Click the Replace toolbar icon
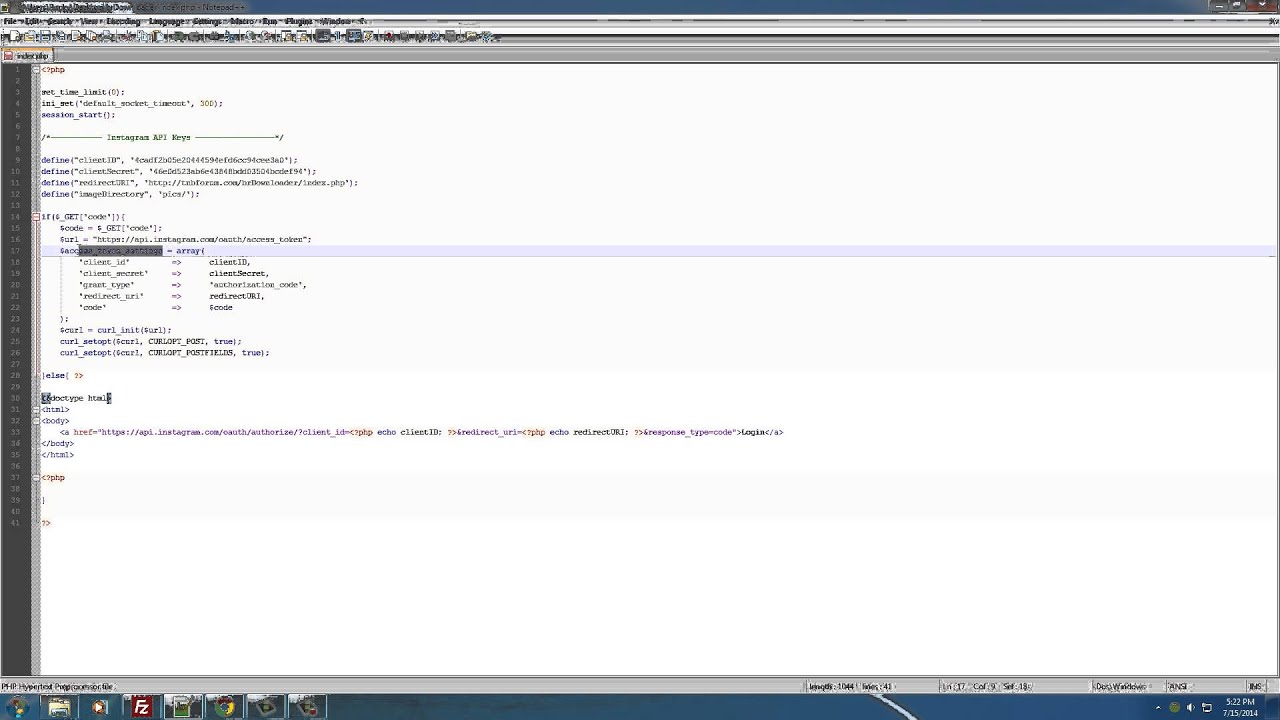Screen dimensions: 1280x720 click(231, 36)
